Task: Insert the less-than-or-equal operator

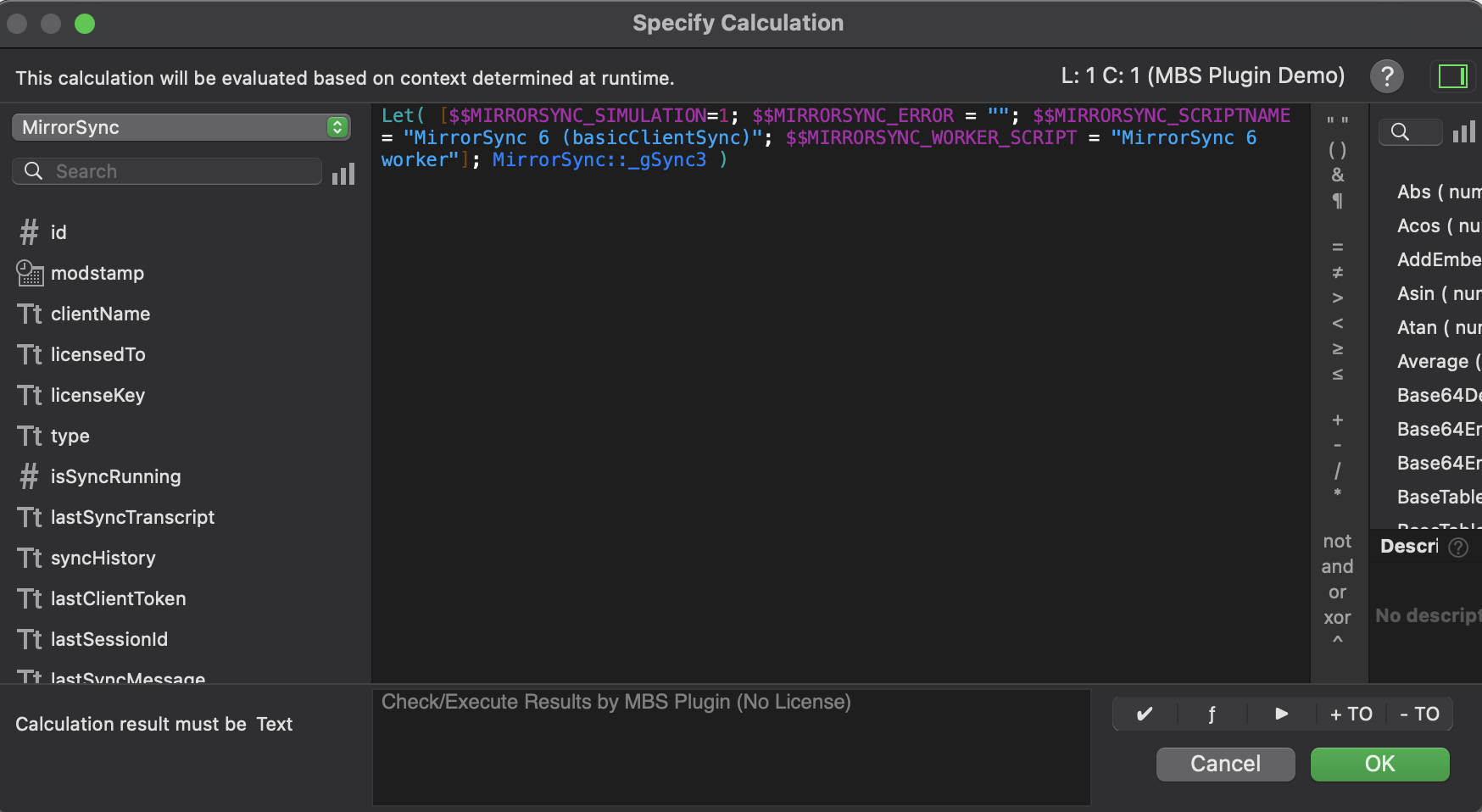Action: tap(1337, 374)
